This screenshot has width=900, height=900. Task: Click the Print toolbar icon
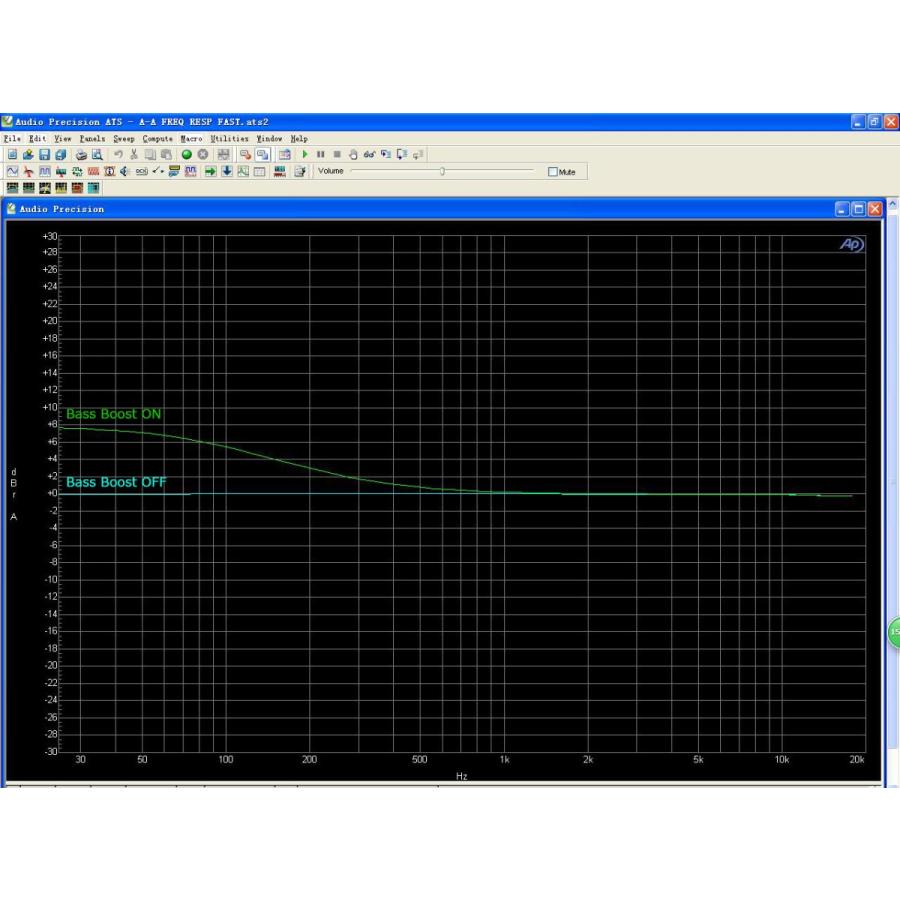click(81, 154)
